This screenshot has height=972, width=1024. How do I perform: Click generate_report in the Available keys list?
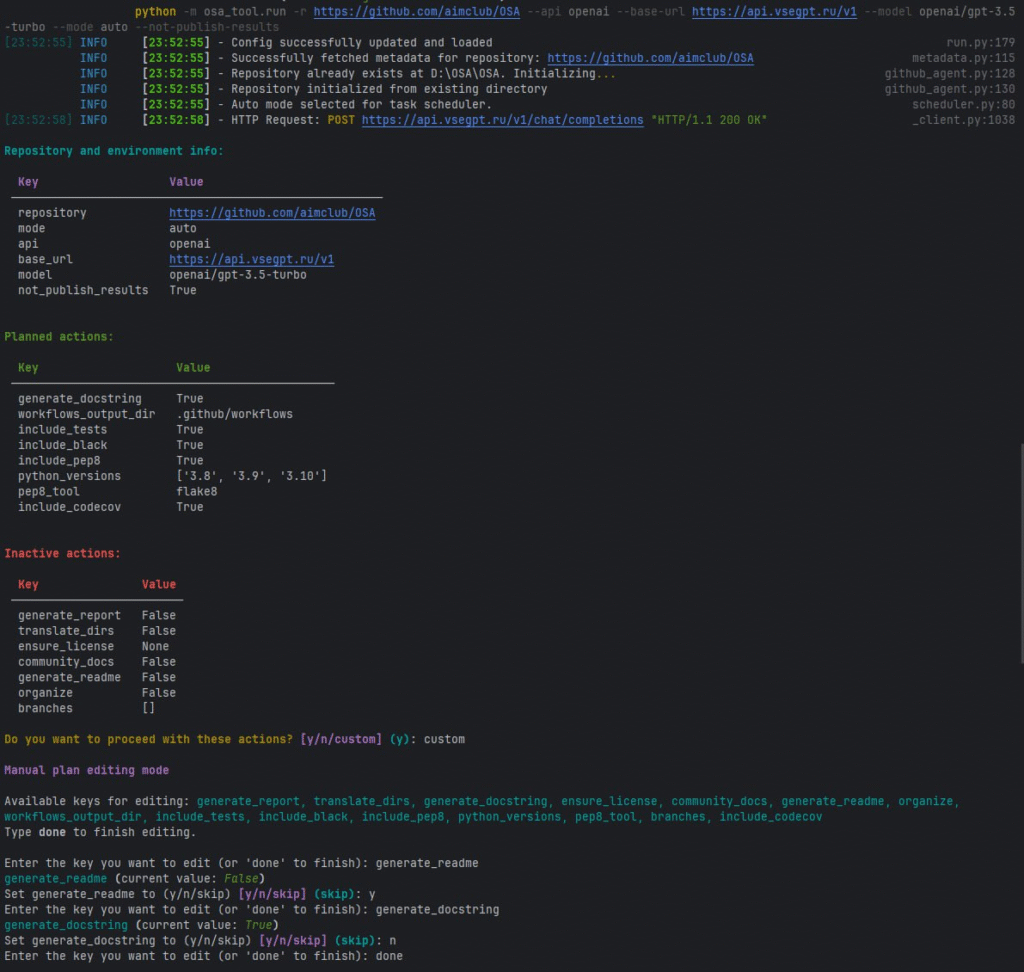pos(251,801)
